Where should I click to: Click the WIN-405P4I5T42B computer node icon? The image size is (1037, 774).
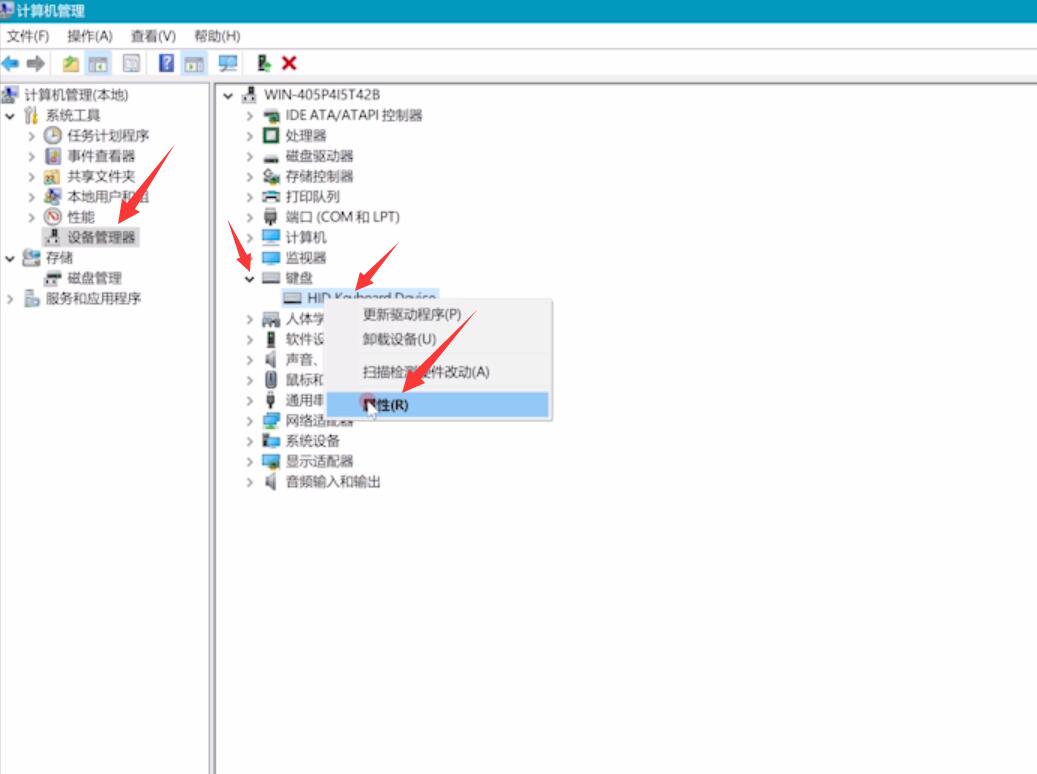coord(249,95)
